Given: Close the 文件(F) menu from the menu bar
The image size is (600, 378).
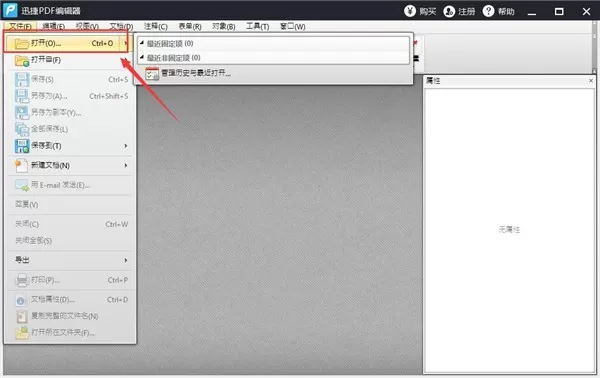Looking at the screenshot, I should point(20,26).
